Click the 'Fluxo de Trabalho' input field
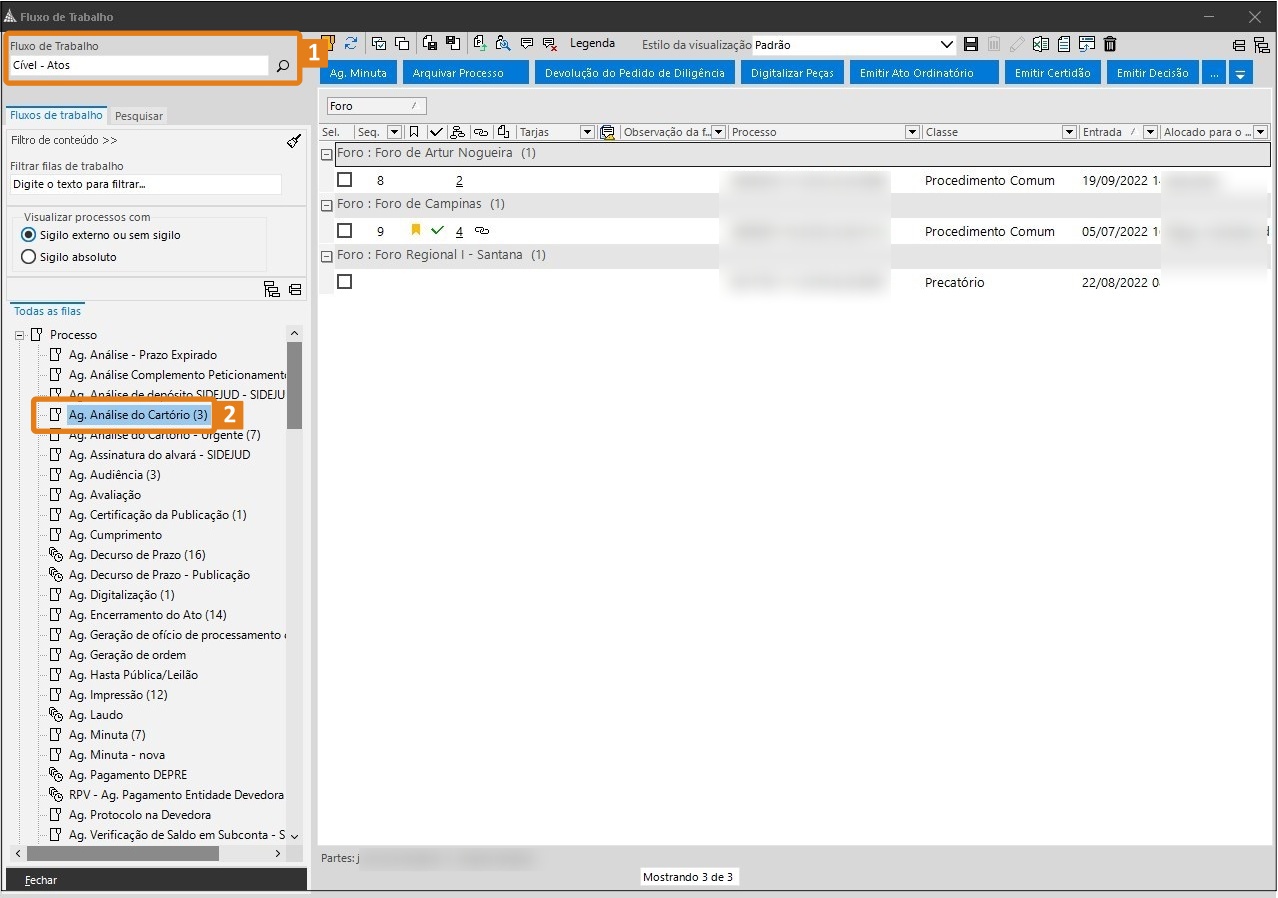This screenshot has width=1278, height=898. coord(139,66)
